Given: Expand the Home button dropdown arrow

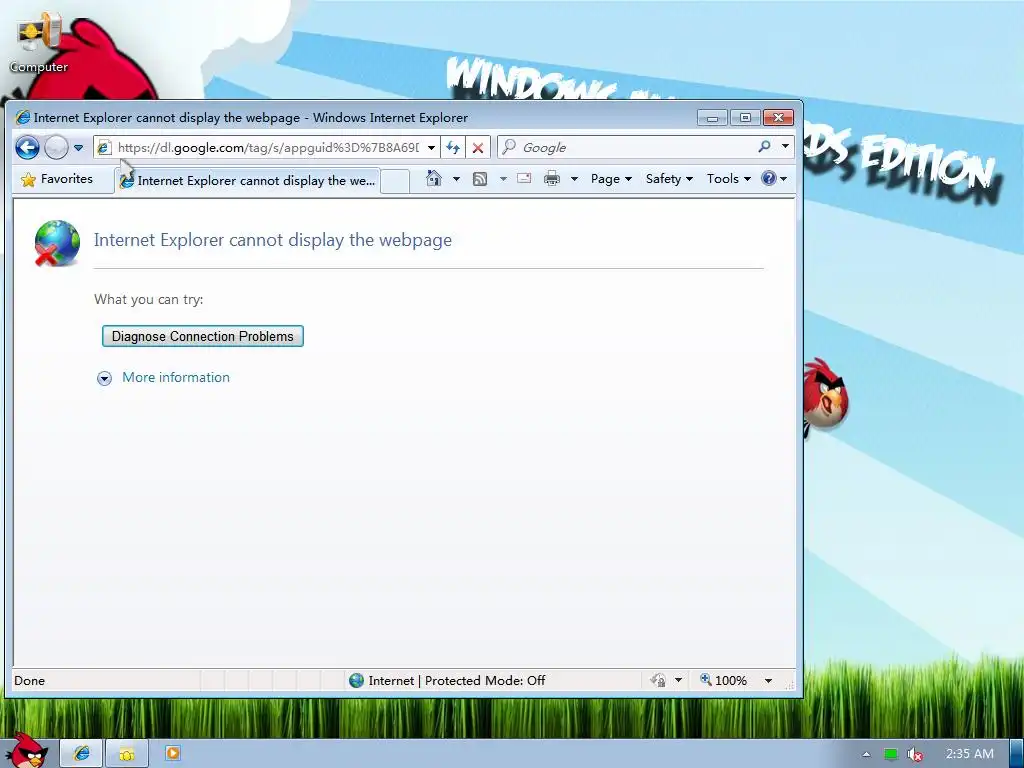Looking at the screenshot, I should tap(456, 179).
